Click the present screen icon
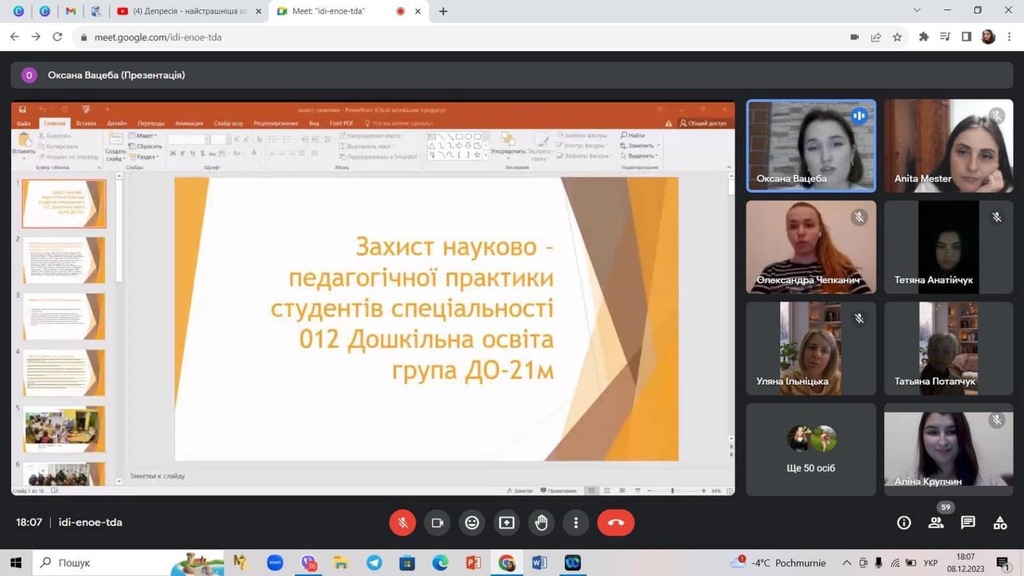 [507, 522]
